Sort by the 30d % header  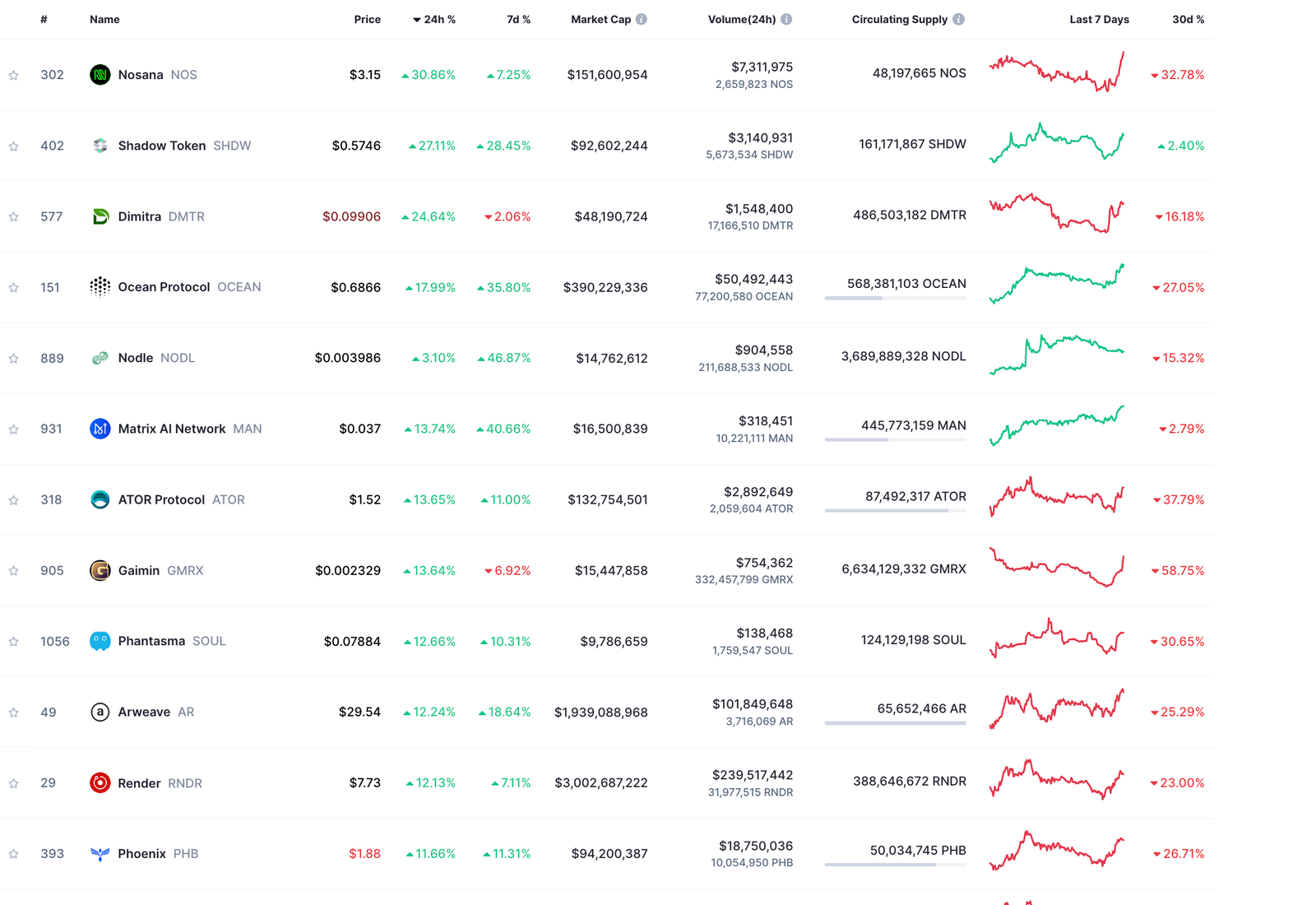1188,20
